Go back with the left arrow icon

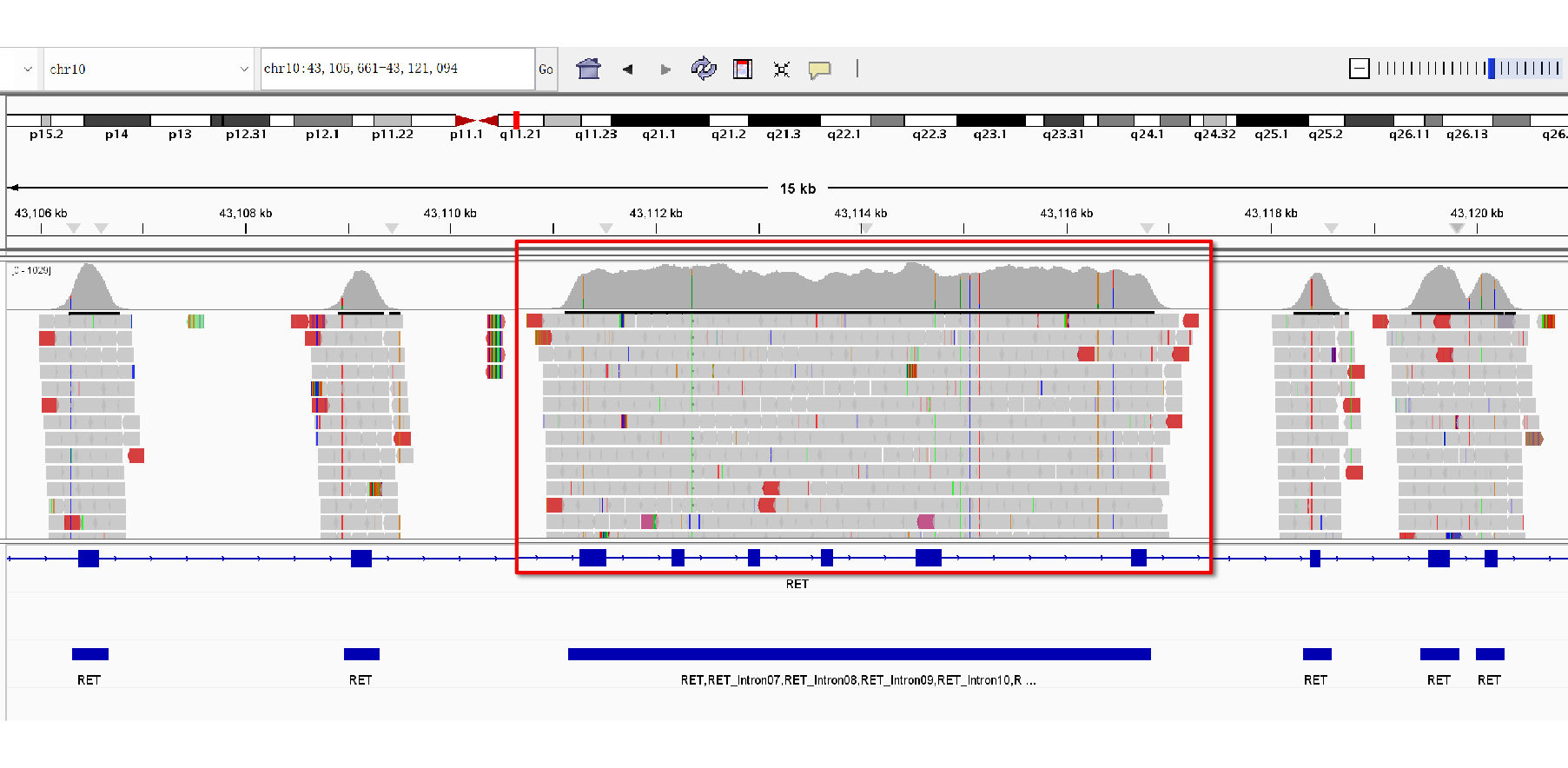[627, 70]
